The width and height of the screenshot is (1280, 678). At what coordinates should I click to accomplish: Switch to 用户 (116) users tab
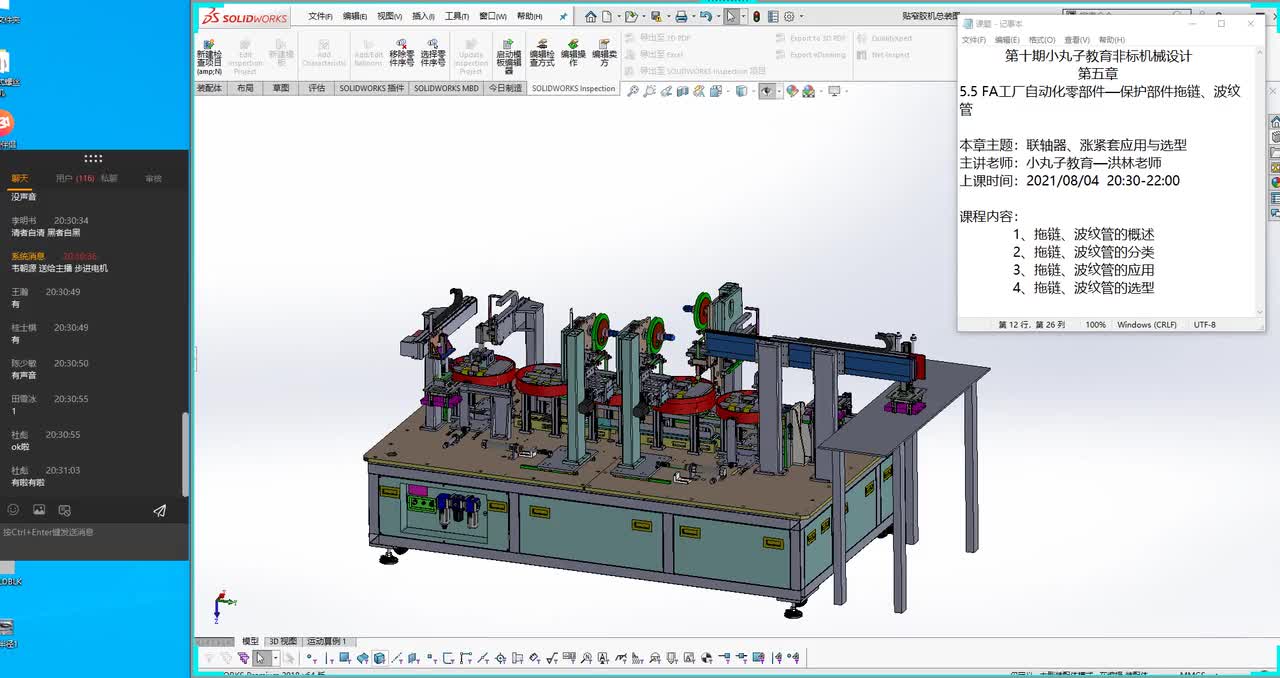[75, 178]
